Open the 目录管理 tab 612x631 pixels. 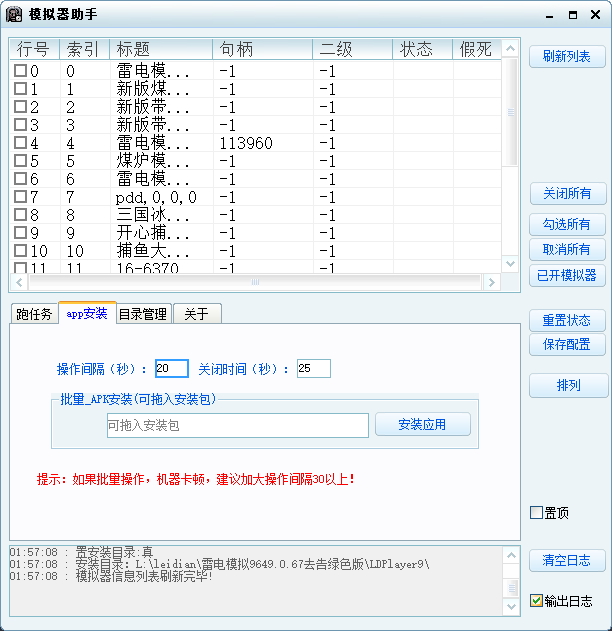click(143, 314)
